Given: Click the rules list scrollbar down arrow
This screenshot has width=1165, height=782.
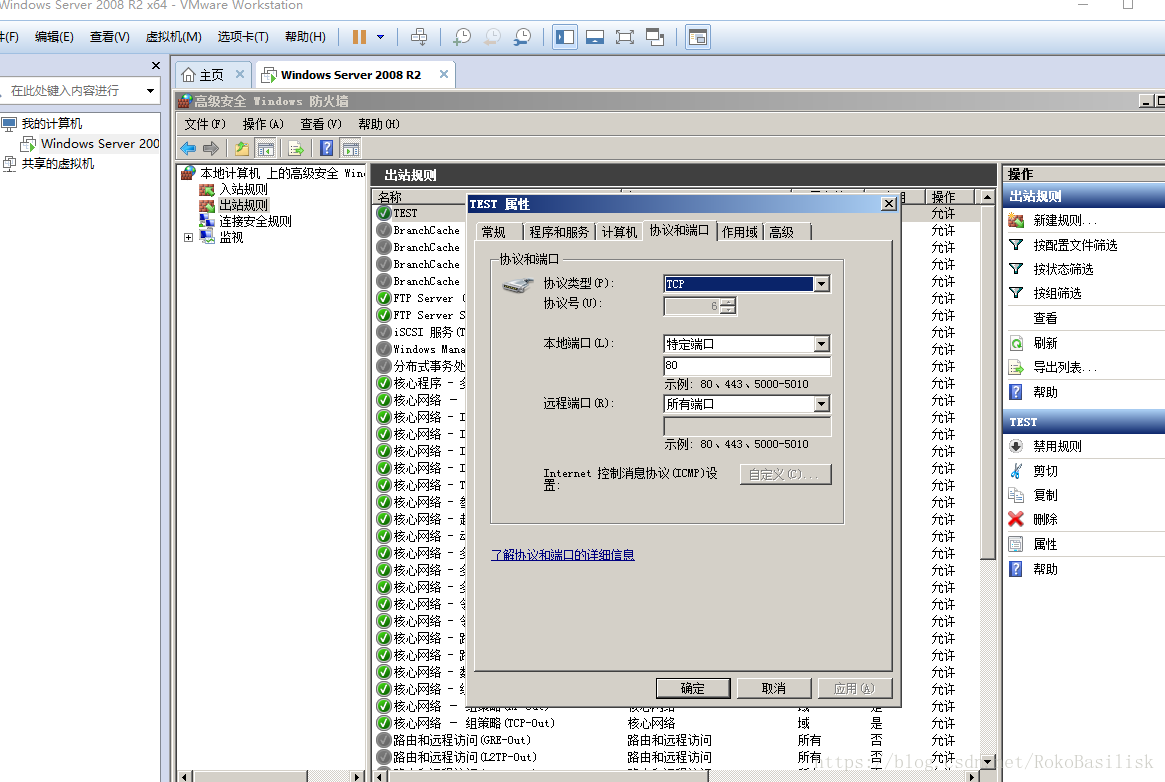Looking at the screenshot, I should pyautogui.click(x=987, y=761).
